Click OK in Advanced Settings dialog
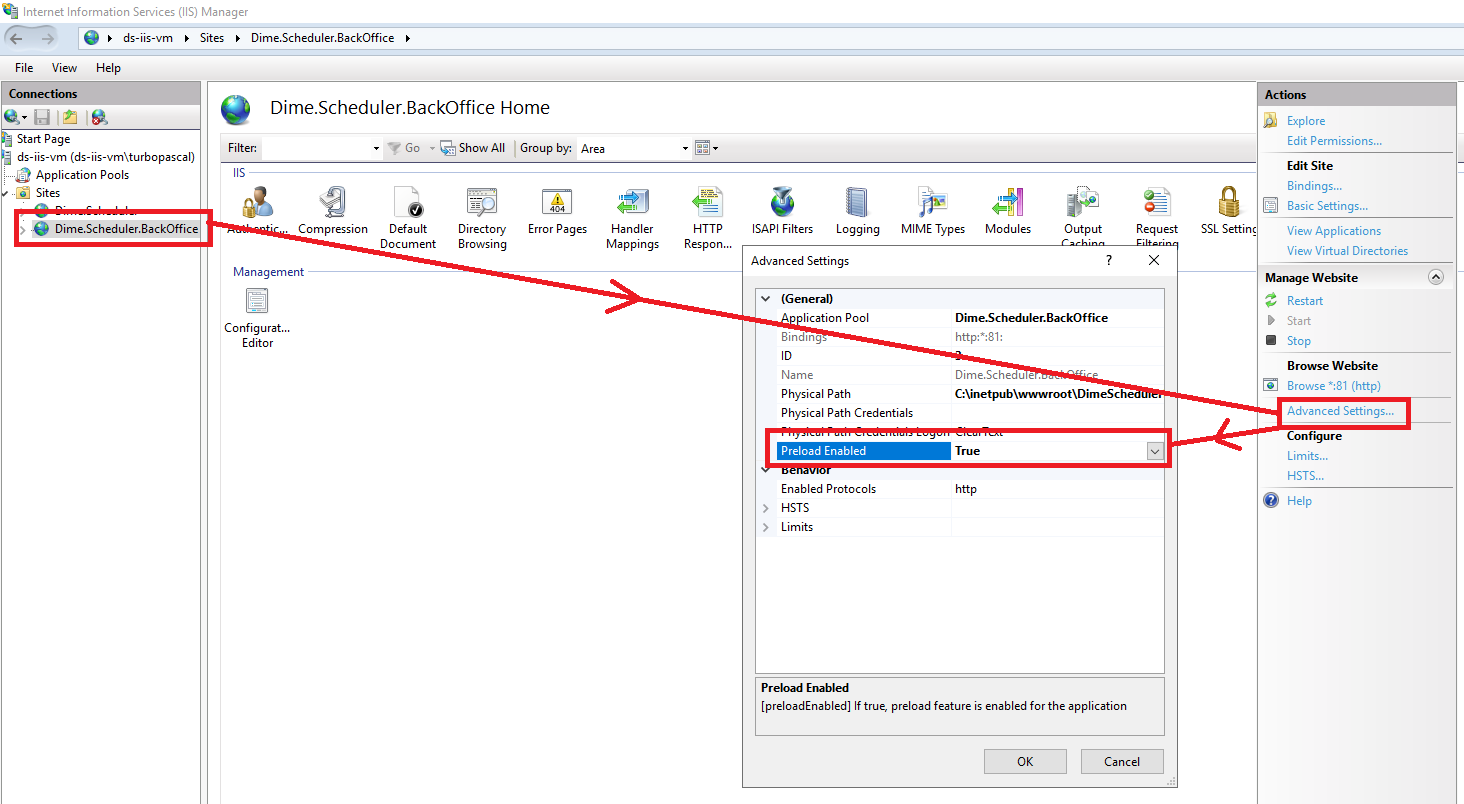 click(1025, 761)
